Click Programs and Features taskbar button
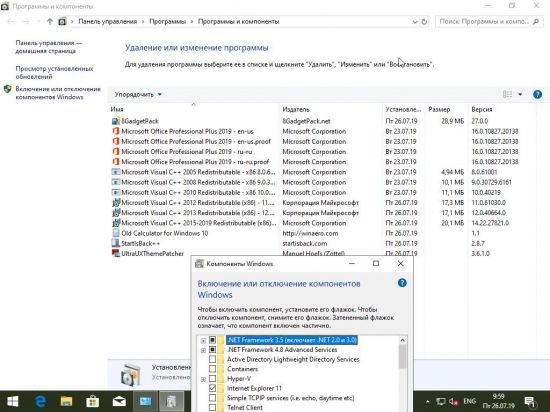 coord(146,401)
